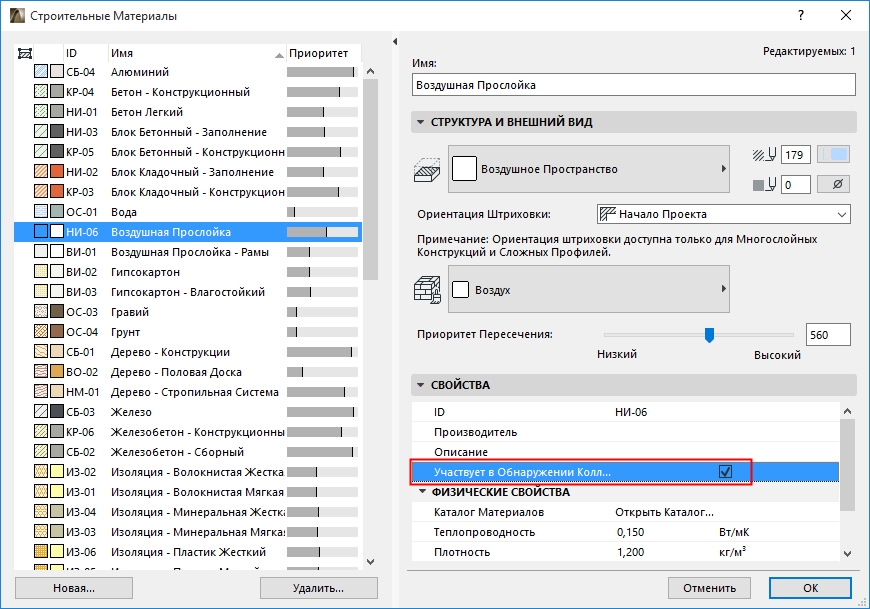Open Воздух surface picker
Viewport: 870px width, 609px height.
589,289
